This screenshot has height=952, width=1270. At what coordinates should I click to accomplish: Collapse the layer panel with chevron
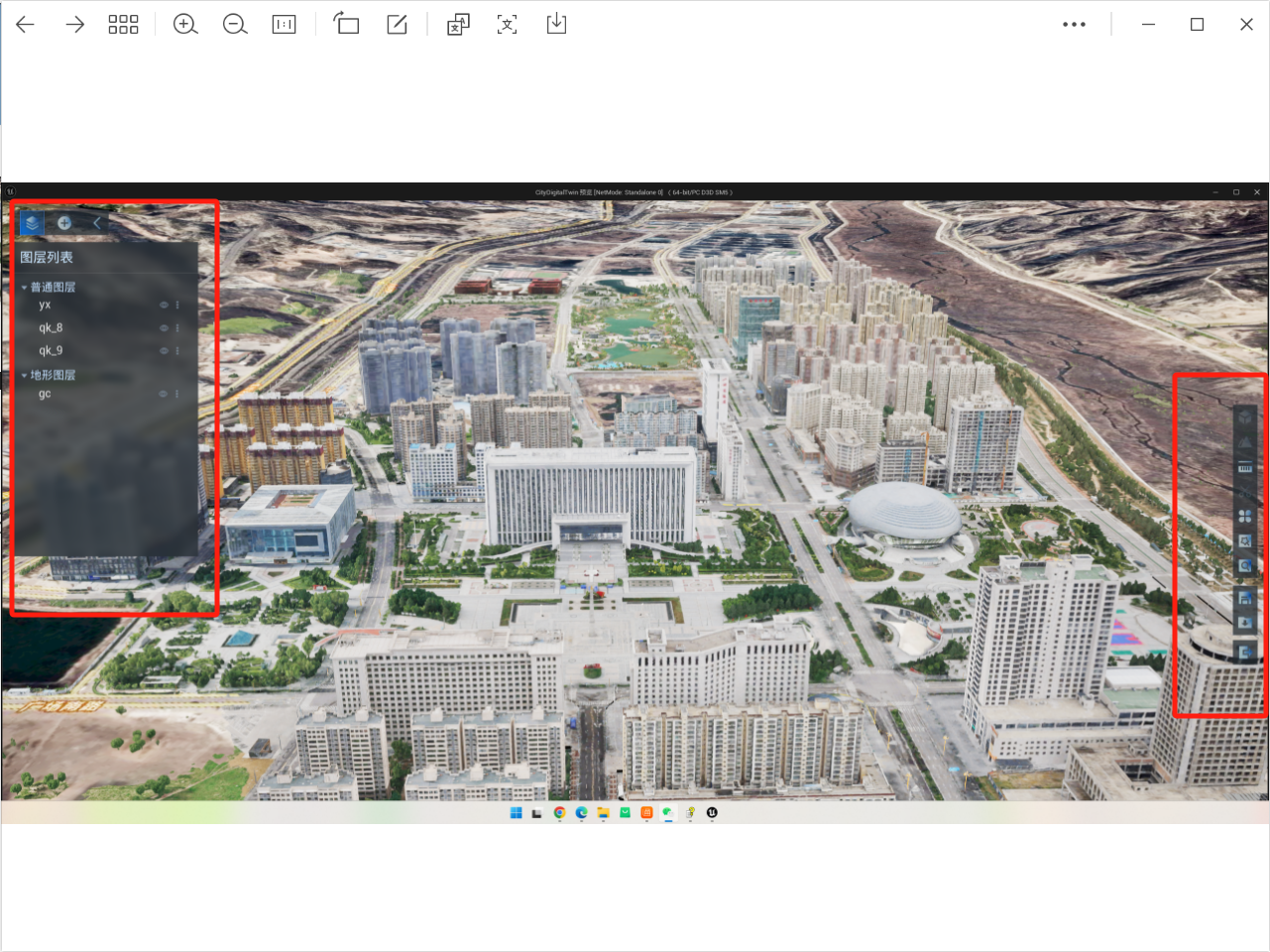coord(96,223)
